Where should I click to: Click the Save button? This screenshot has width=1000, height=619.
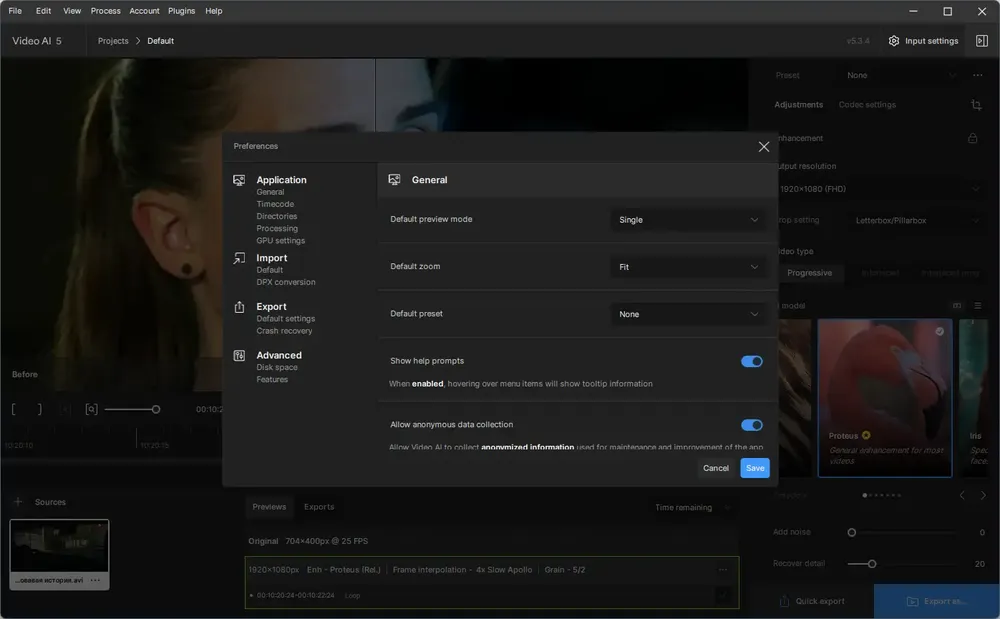pos(754,468)
